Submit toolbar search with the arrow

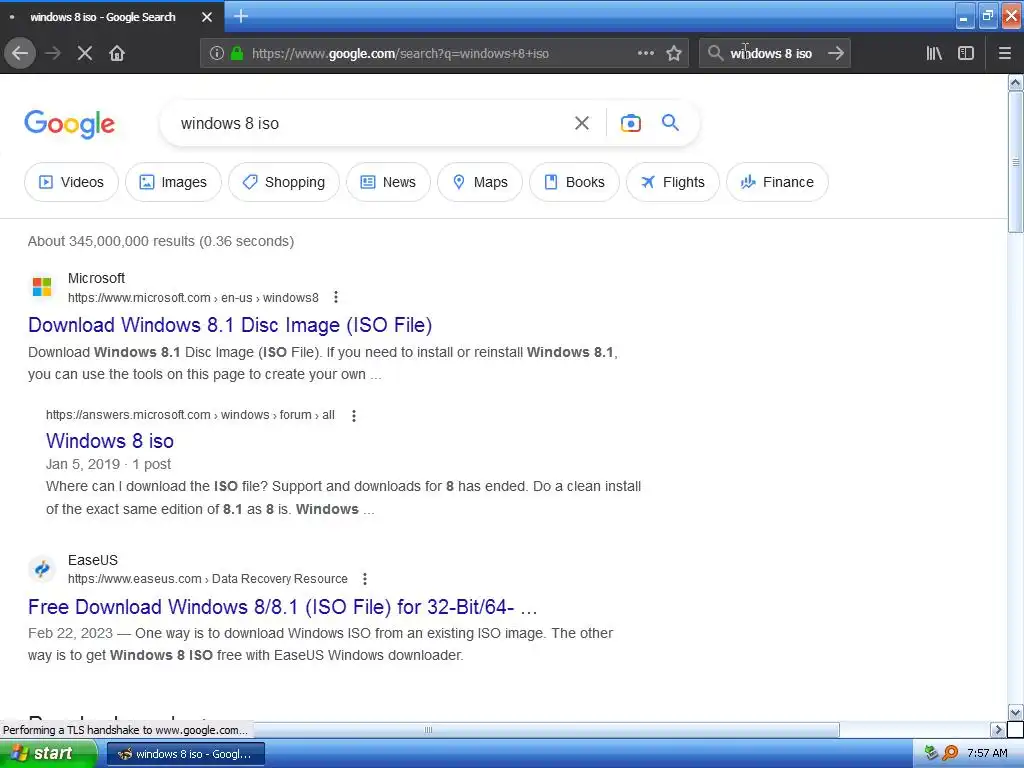[x=836, y=54]
